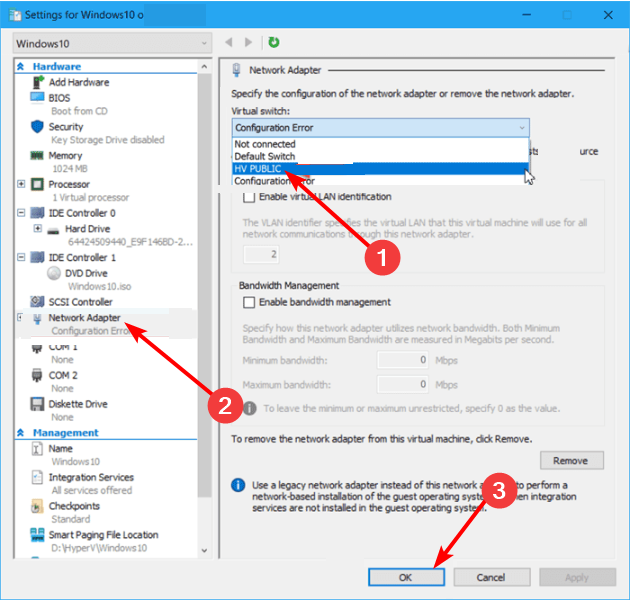634x600 pixels.
Task: Click the Apply button
Action: [577, 577]
